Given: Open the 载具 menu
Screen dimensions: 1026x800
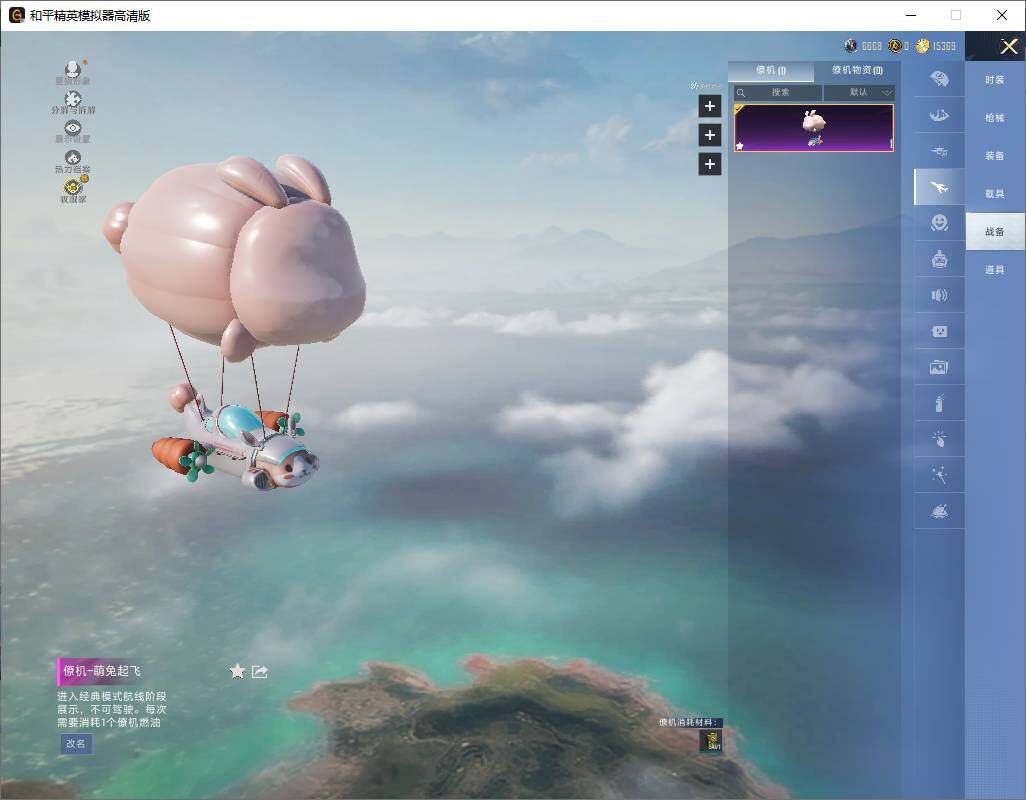Looking at the screenshot, I should [995, 194].
